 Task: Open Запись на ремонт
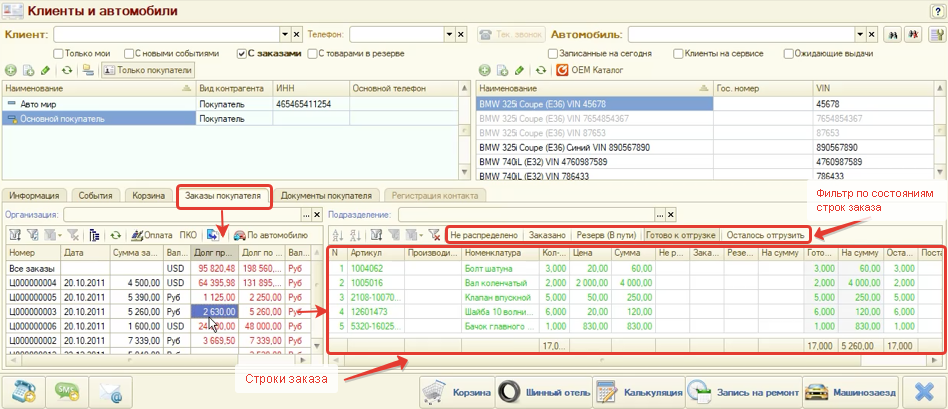coord(744,393)
